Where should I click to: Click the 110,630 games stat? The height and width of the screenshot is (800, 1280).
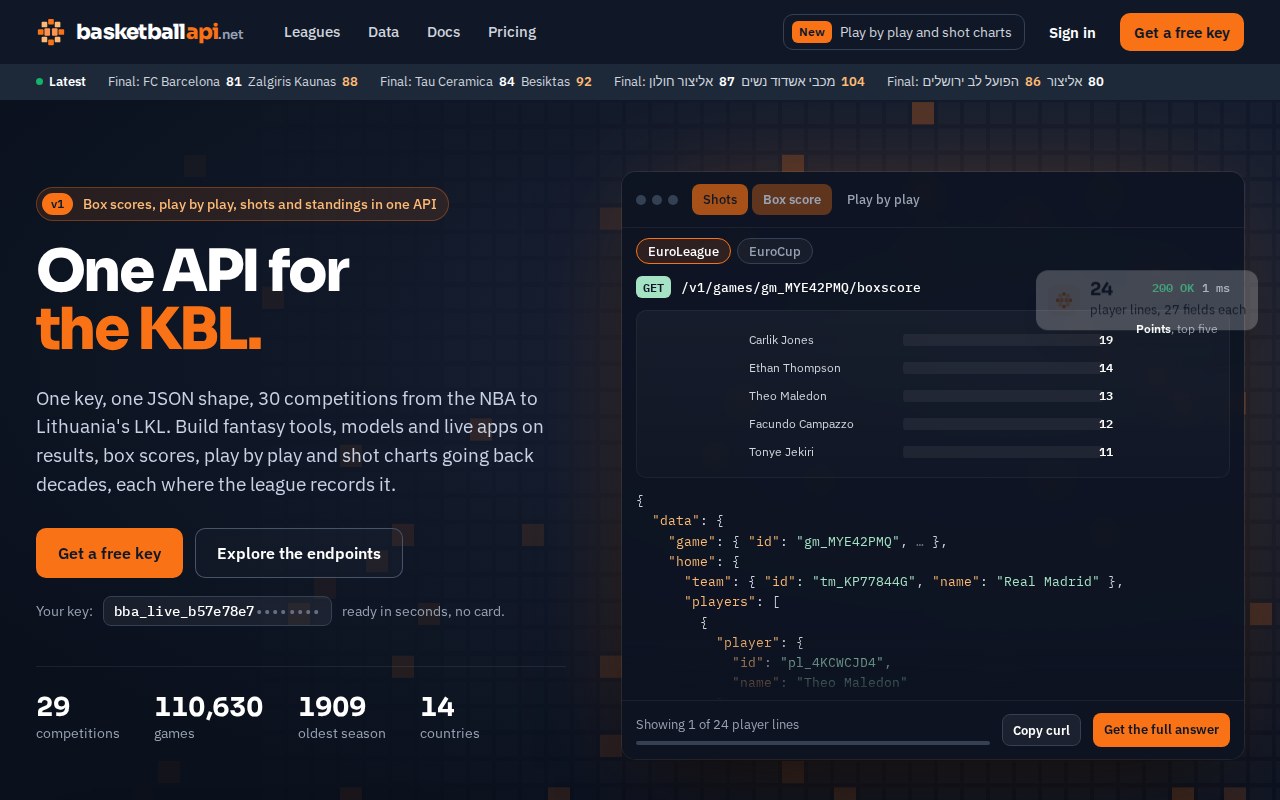[x=208, y=717]
